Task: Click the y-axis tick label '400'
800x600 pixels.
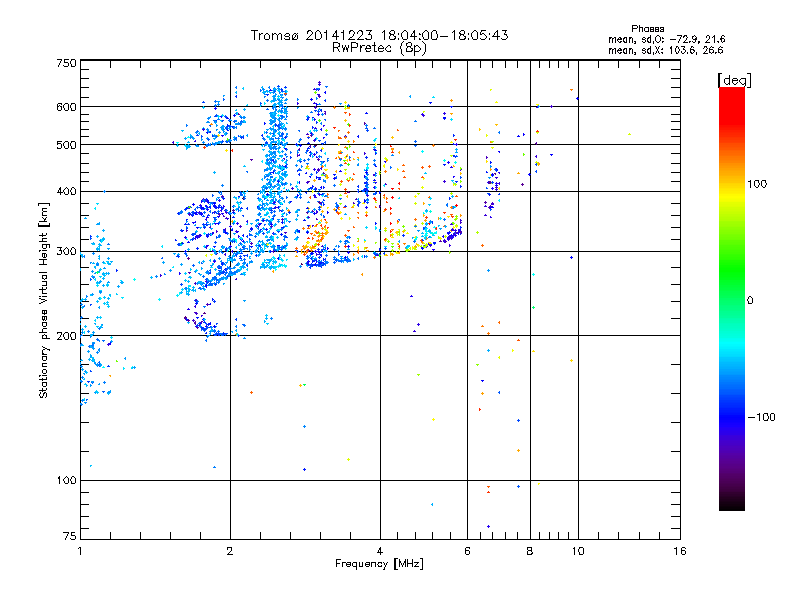Action: pos(66,191)
